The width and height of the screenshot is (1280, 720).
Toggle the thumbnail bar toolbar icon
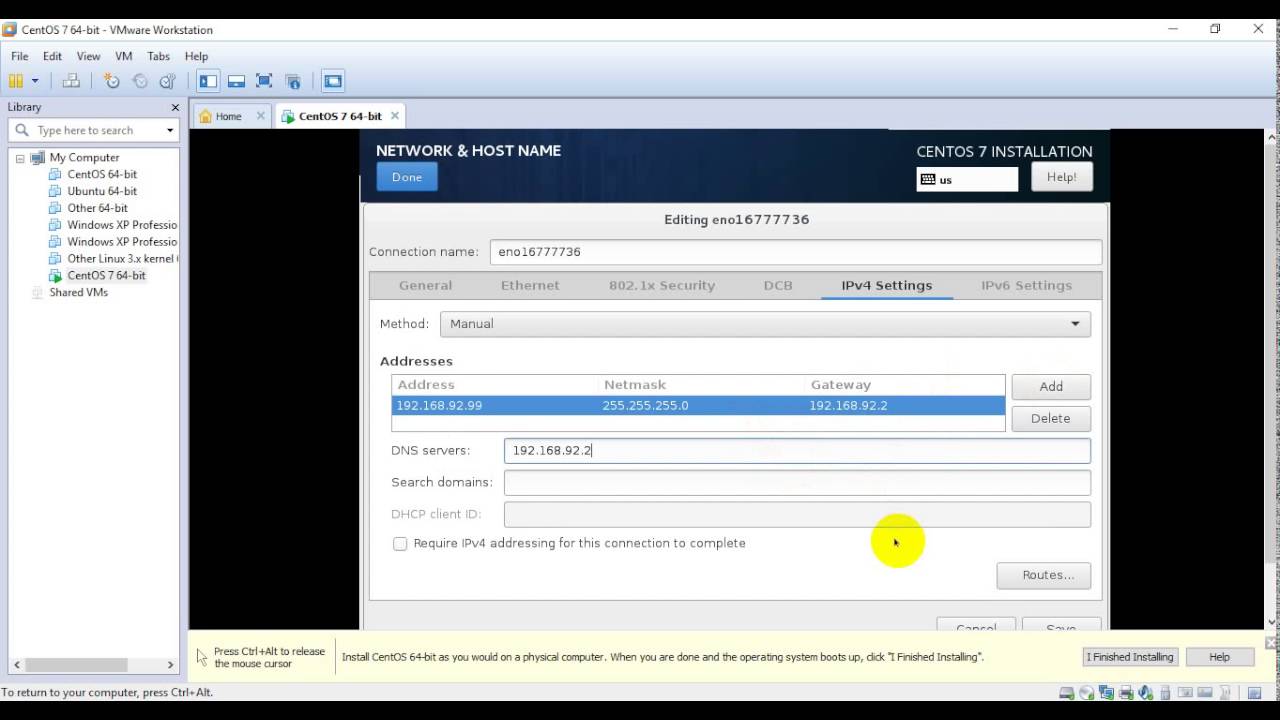click(x=236, y=81)
